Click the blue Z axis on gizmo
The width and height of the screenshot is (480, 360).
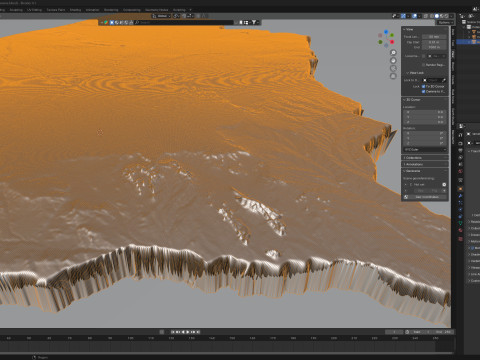coord(386,32)
